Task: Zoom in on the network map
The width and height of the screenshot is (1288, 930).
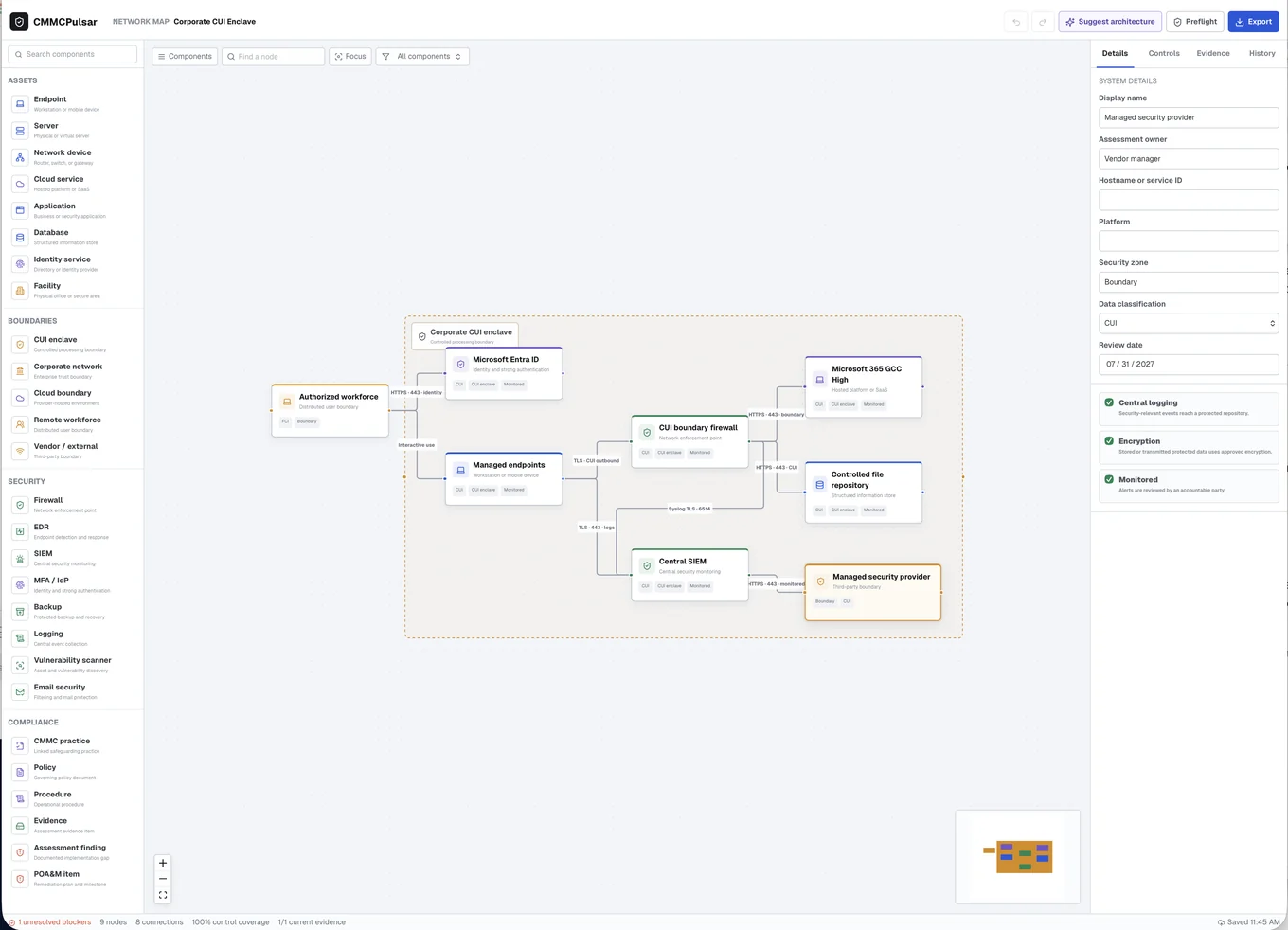Action: 163,863
